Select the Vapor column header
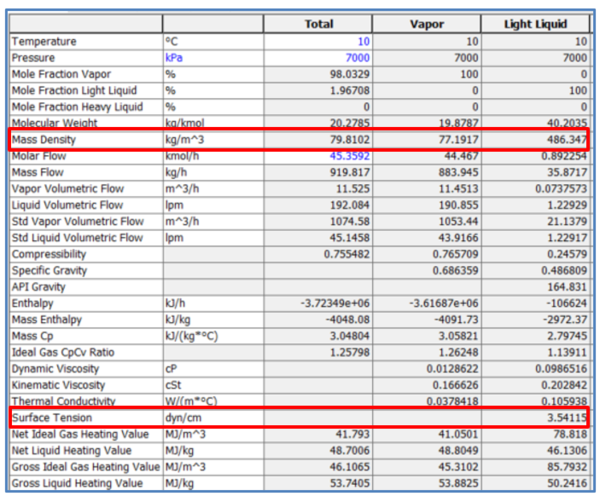The width and height of the screenshot is (600, 496). point(427,23)
